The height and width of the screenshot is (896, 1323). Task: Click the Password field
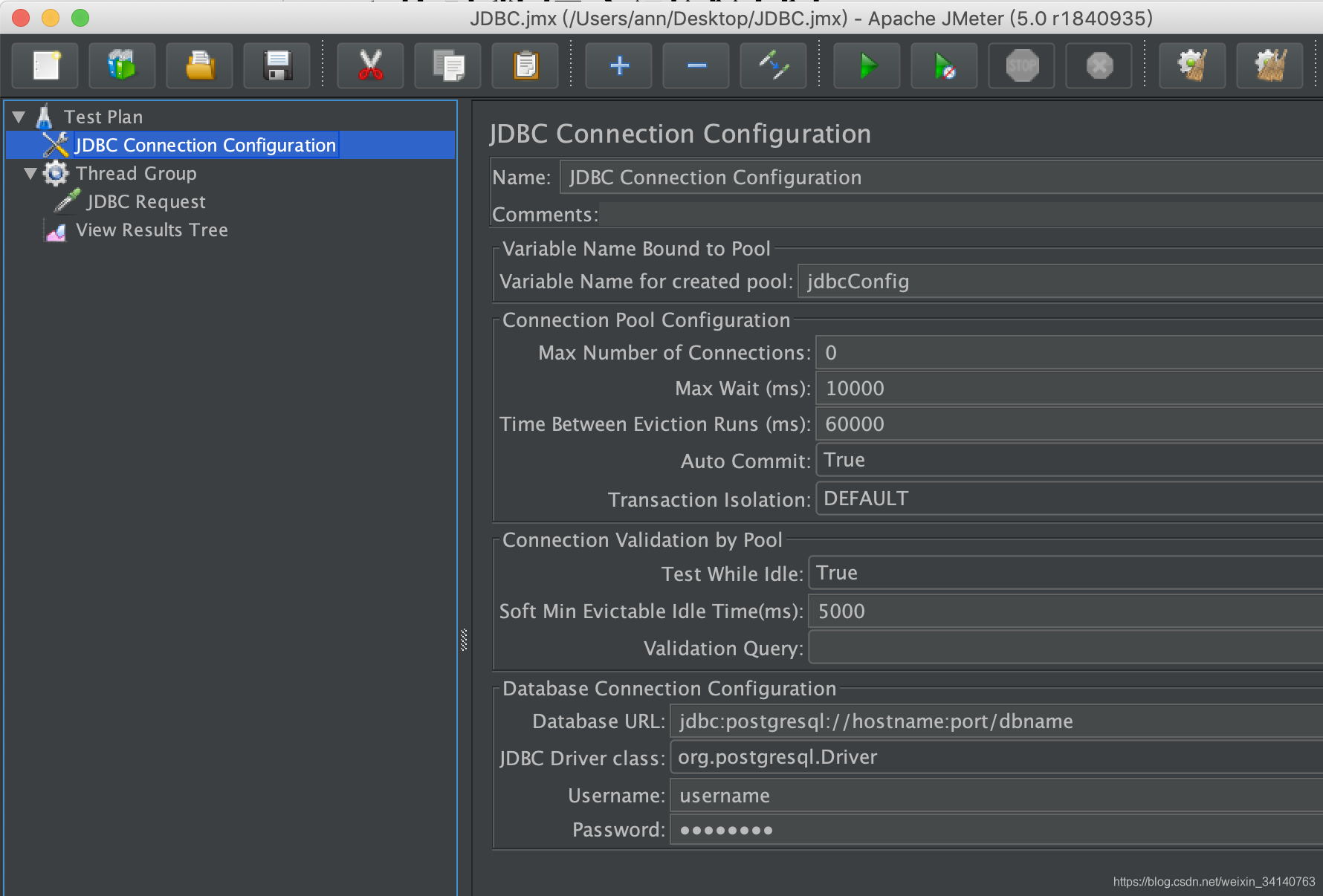(x=997, y=830)
